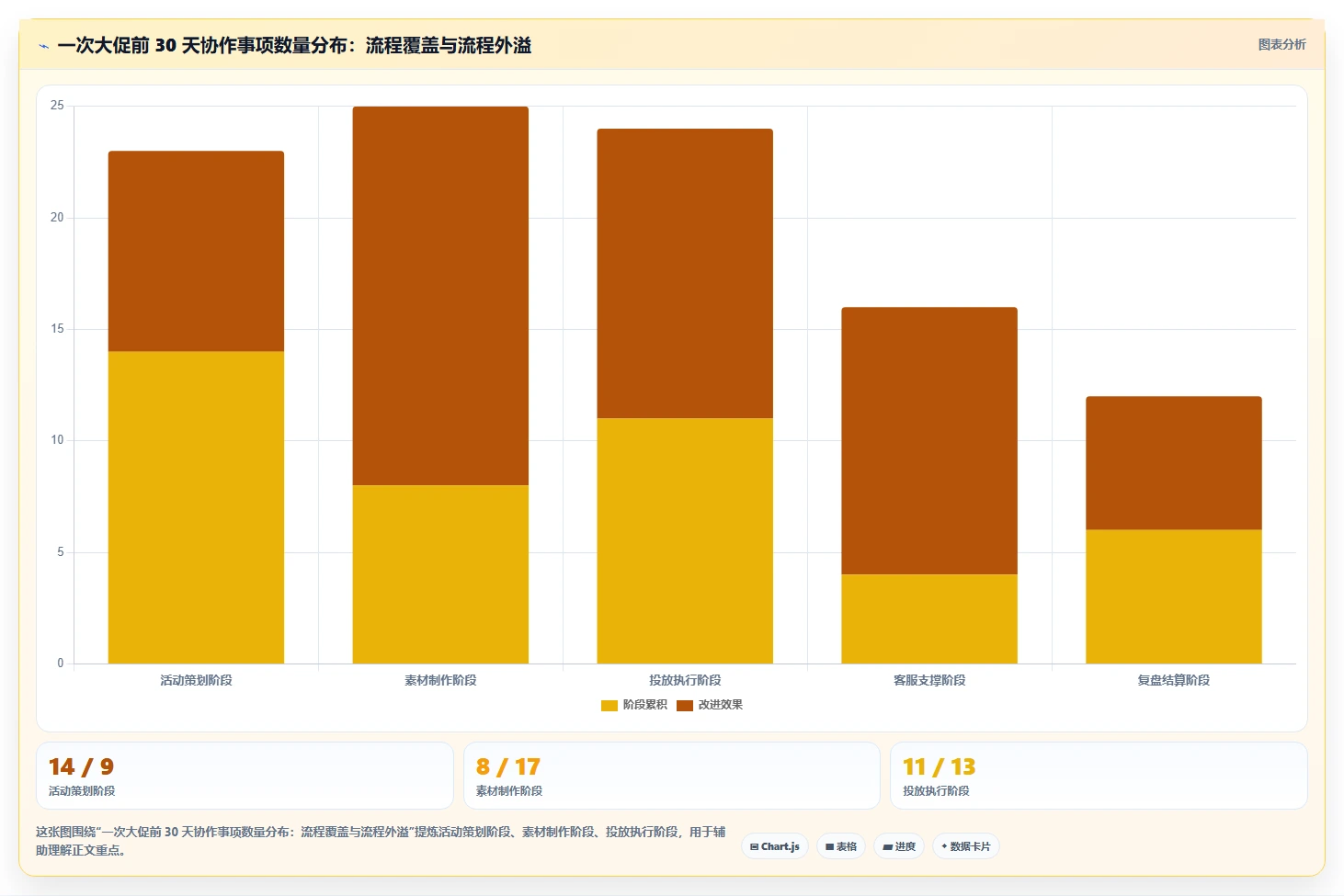Click the y-axis value 10
The height and width of the screenshot is (896, 1344).
[x=57, y=440]
